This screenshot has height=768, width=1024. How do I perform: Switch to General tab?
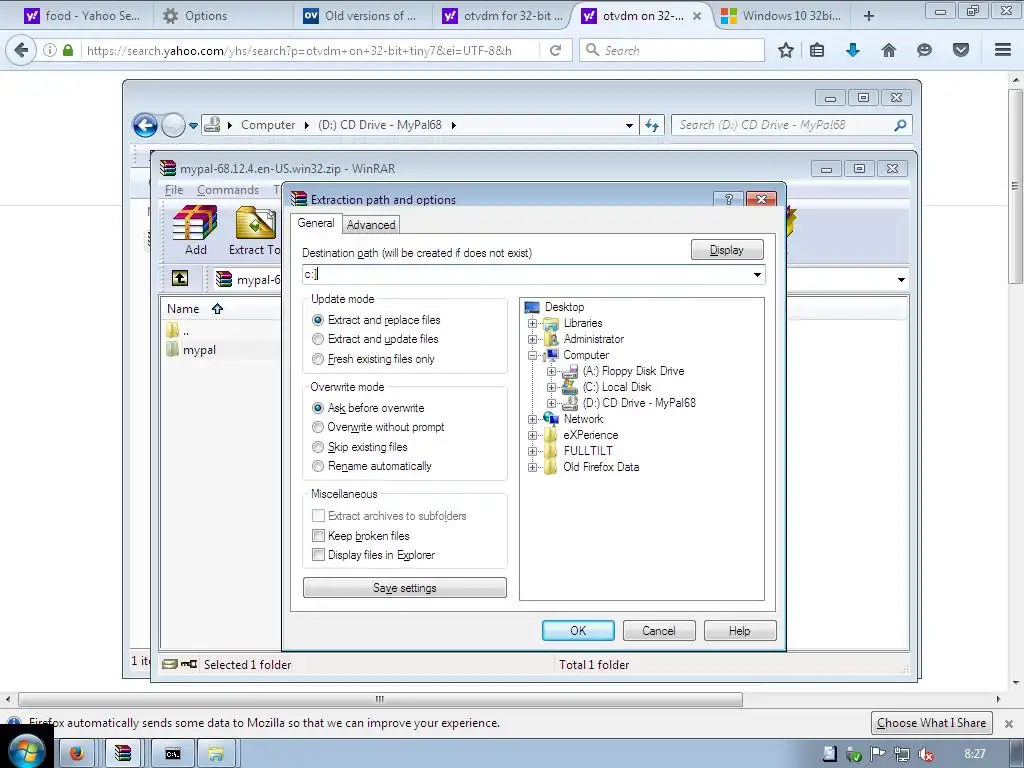(316, 223)
